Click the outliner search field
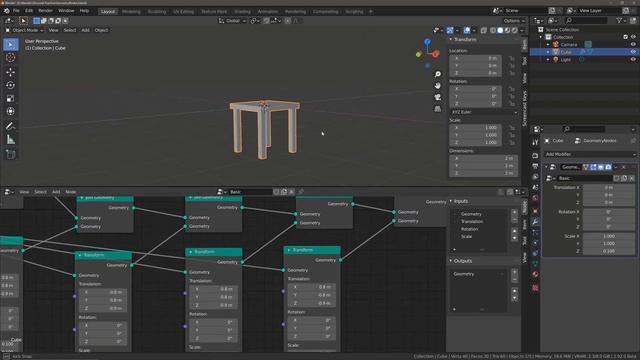Viewport: 640px width, 360px height. 587,20
